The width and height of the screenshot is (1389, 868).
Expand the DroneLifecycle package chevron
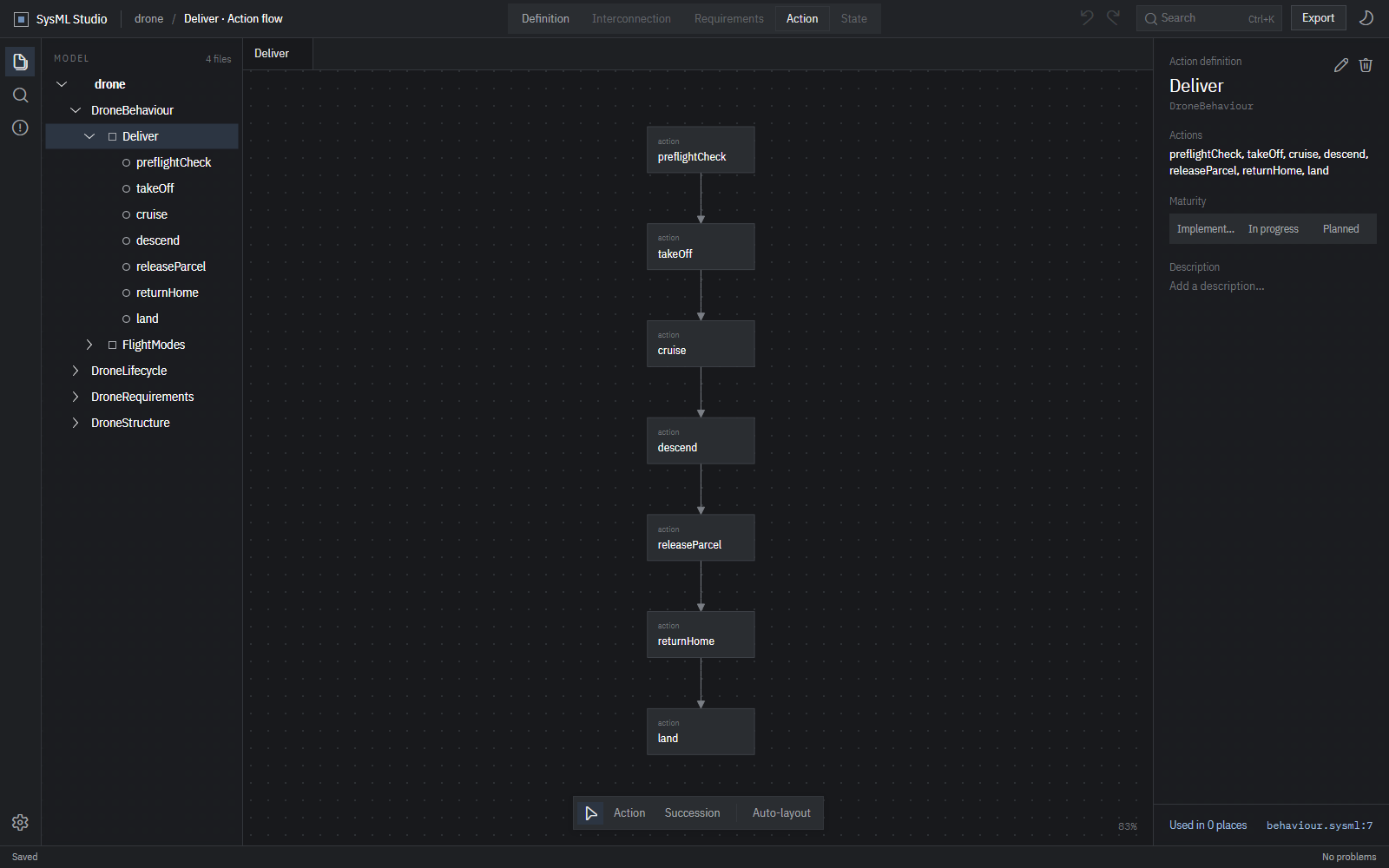76,371
